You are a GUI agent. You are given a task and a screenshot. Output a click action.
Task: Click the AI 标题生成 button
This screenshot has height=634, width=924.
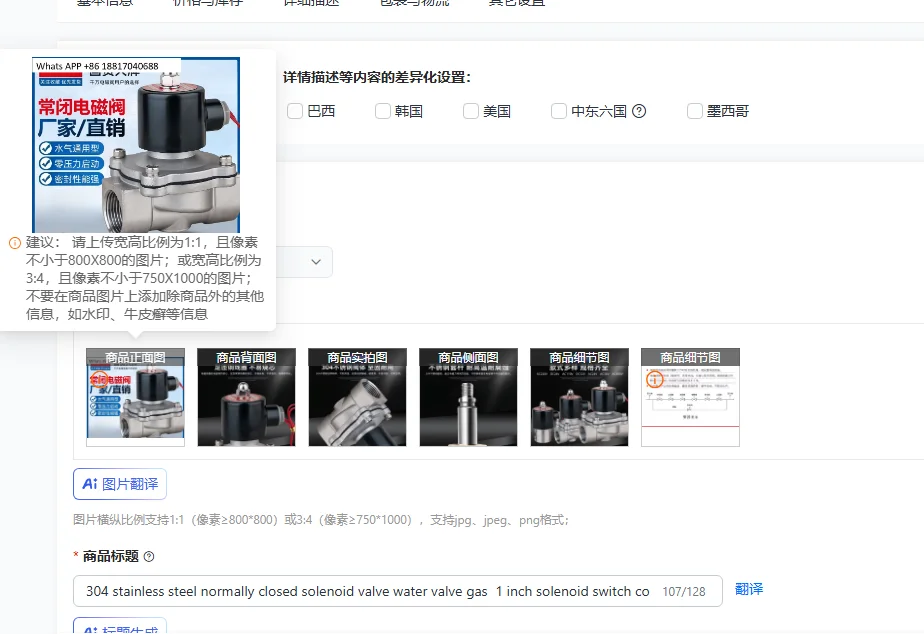[120, 626]
